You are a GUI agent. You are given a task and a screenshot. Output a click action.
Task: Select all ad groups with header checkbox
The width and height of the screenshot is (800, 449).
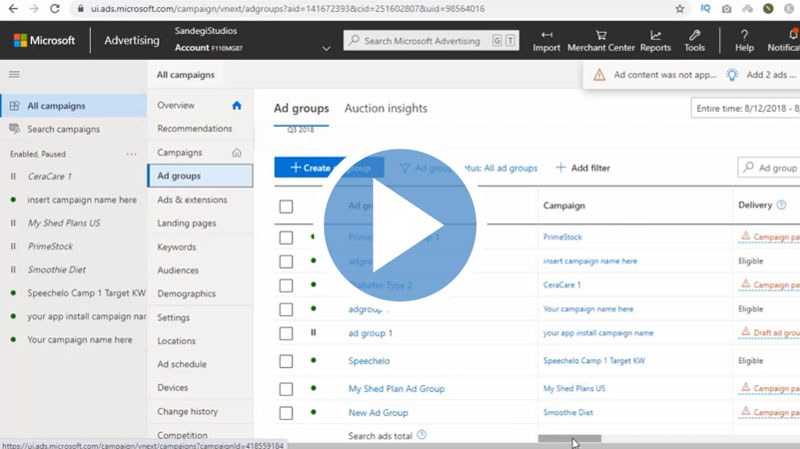click(286, 206)
